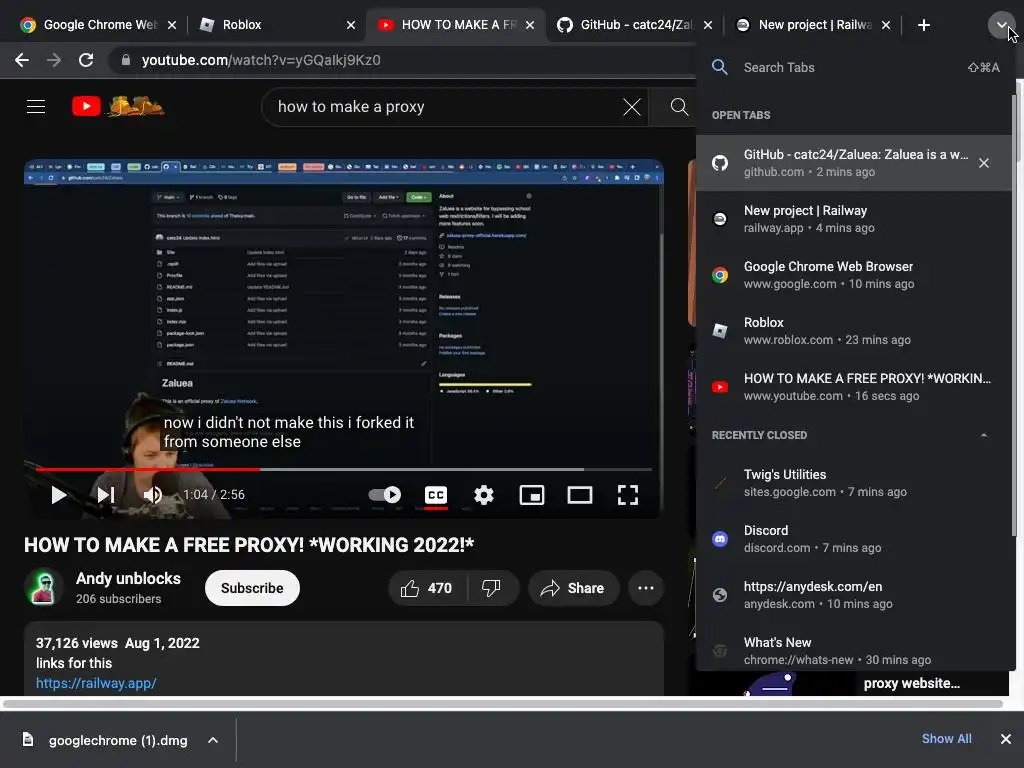Toggle the autoplay switch in the player

point(385,494)
